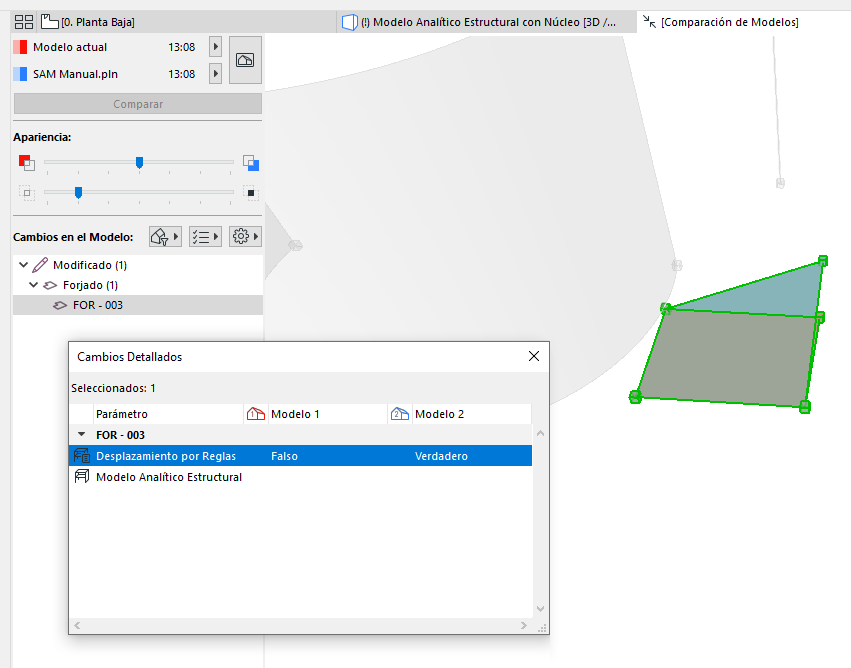Viewport: 851px width, 668px height.
Task: Click the Parámetro column header
Action: (x=168, y=414)
